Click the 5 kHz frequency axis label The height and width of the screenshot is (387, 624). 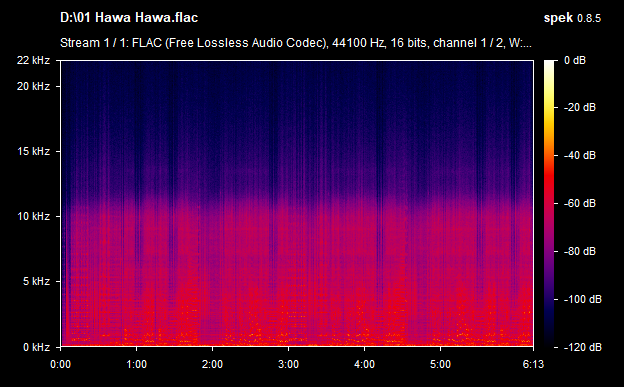click(36, 281)
